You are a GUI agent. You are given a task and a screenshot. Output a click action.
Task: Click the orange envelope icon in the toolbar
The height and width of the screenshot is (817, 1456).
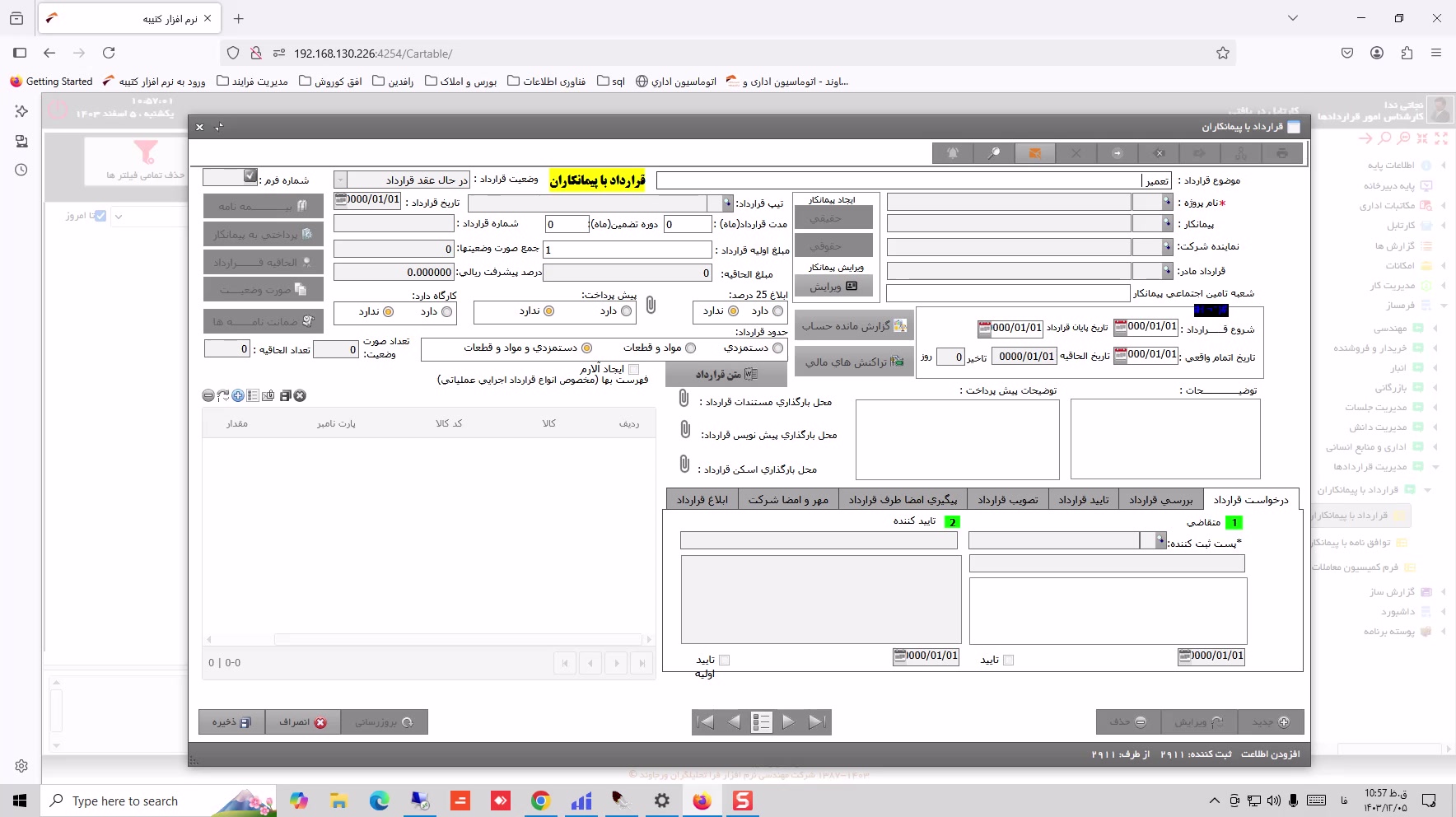(1035, 153)
